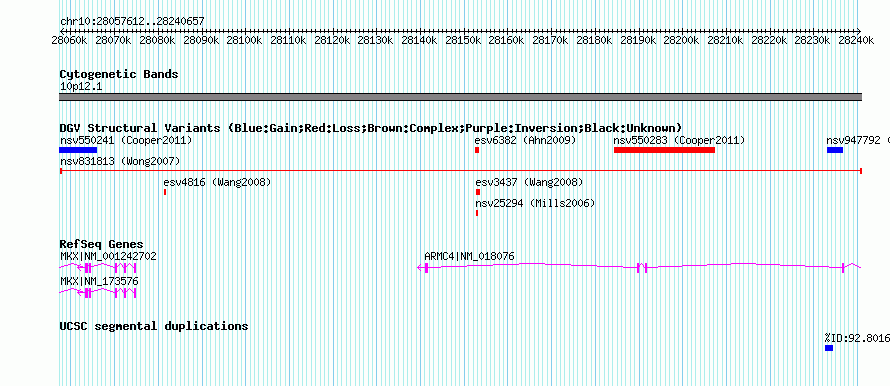
Task: Open the esv6382 (Ahn2009) label
Action: coord(526,140)
